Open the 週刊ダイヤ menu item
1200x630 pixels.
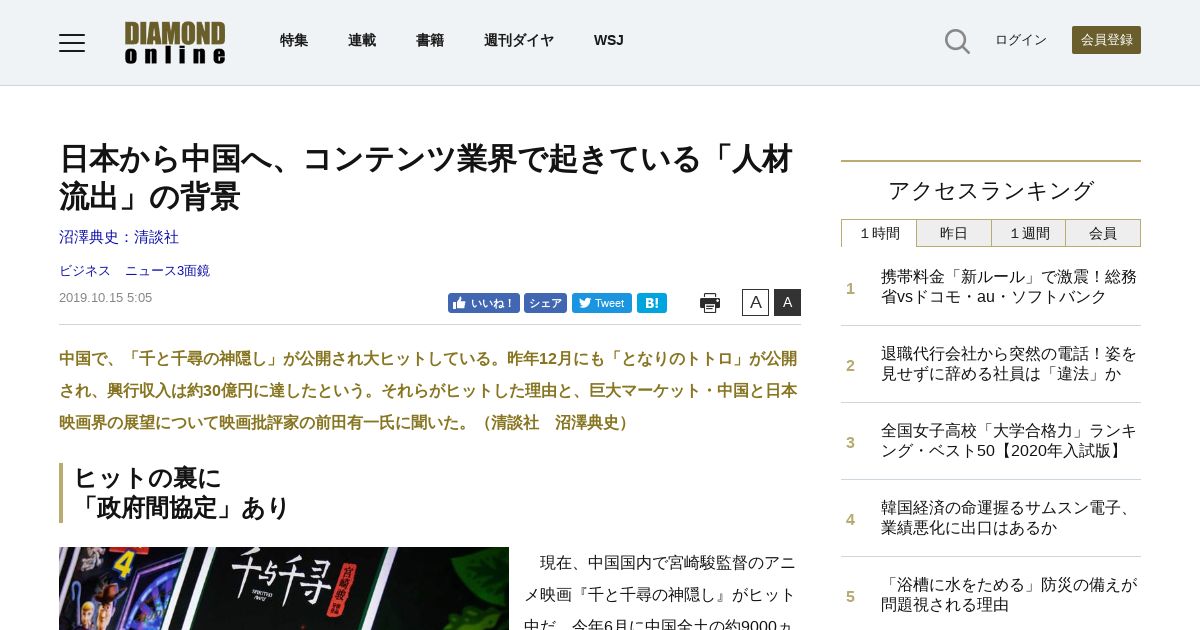pos(519,40)
